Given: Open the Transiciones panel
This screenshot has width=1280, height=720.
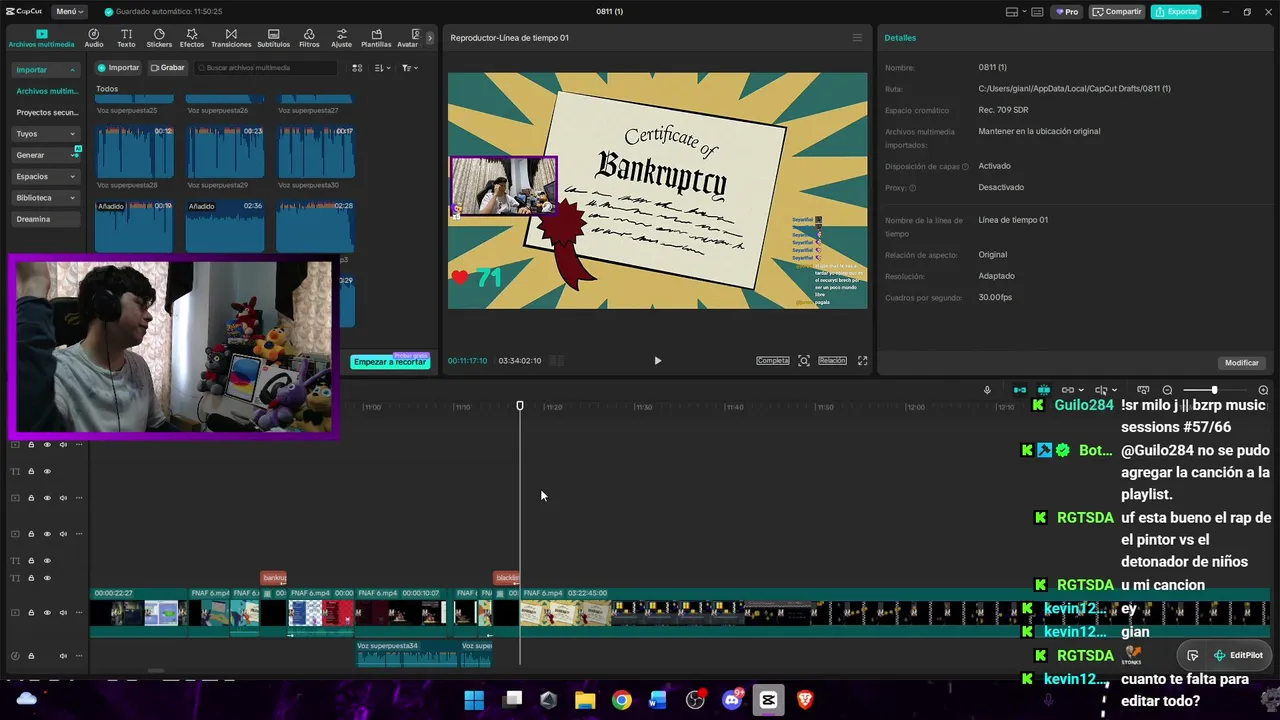Looking at the screenshot, I should tap(231, 38).
